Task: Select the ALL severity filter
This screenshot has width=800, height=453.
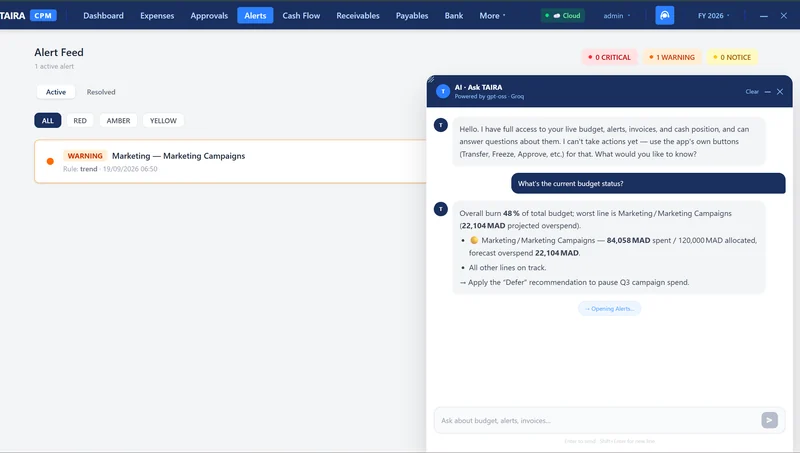Action: click(x=47, y=120)
